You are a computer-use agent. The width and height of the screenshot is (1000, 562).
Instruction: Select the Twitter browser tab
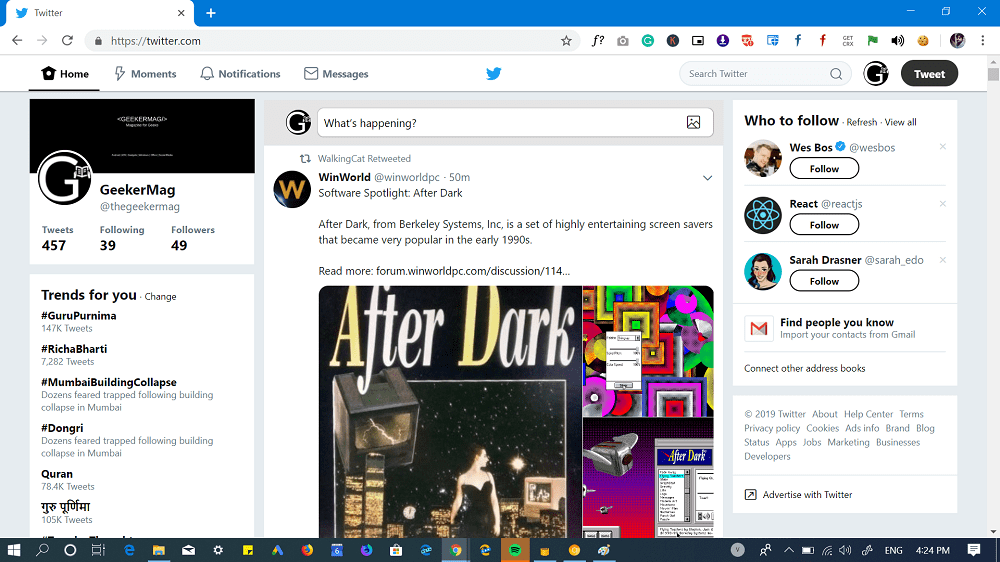[x=99, y=13]
